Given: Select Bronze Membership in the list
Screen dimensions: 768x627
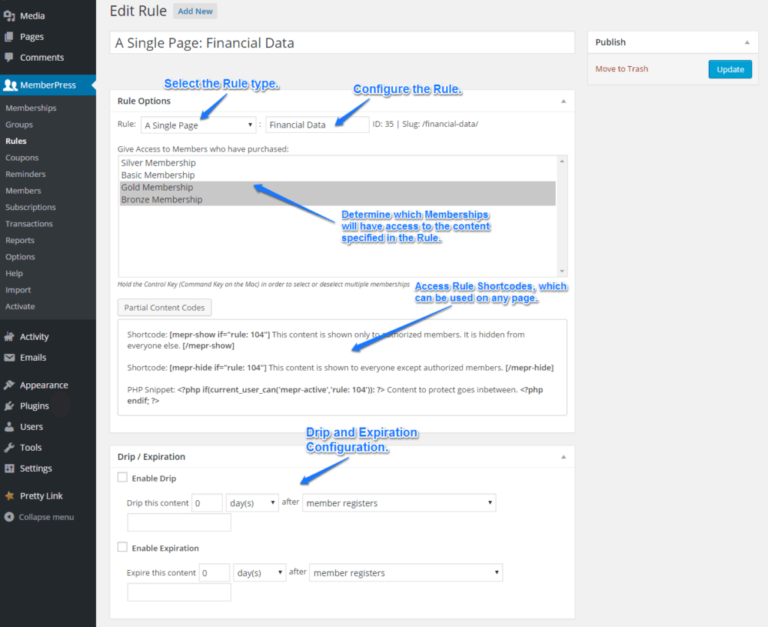Looking at the screenshot, I should [x=337, y=199].
